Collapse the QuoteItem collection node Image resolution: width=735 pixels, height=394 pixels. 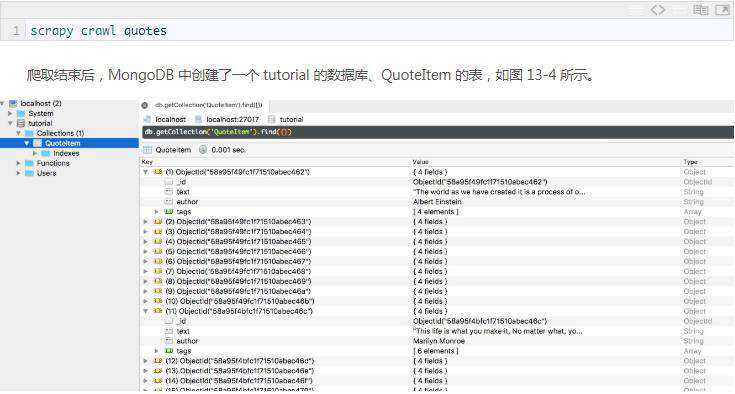[x=27, y=143]
